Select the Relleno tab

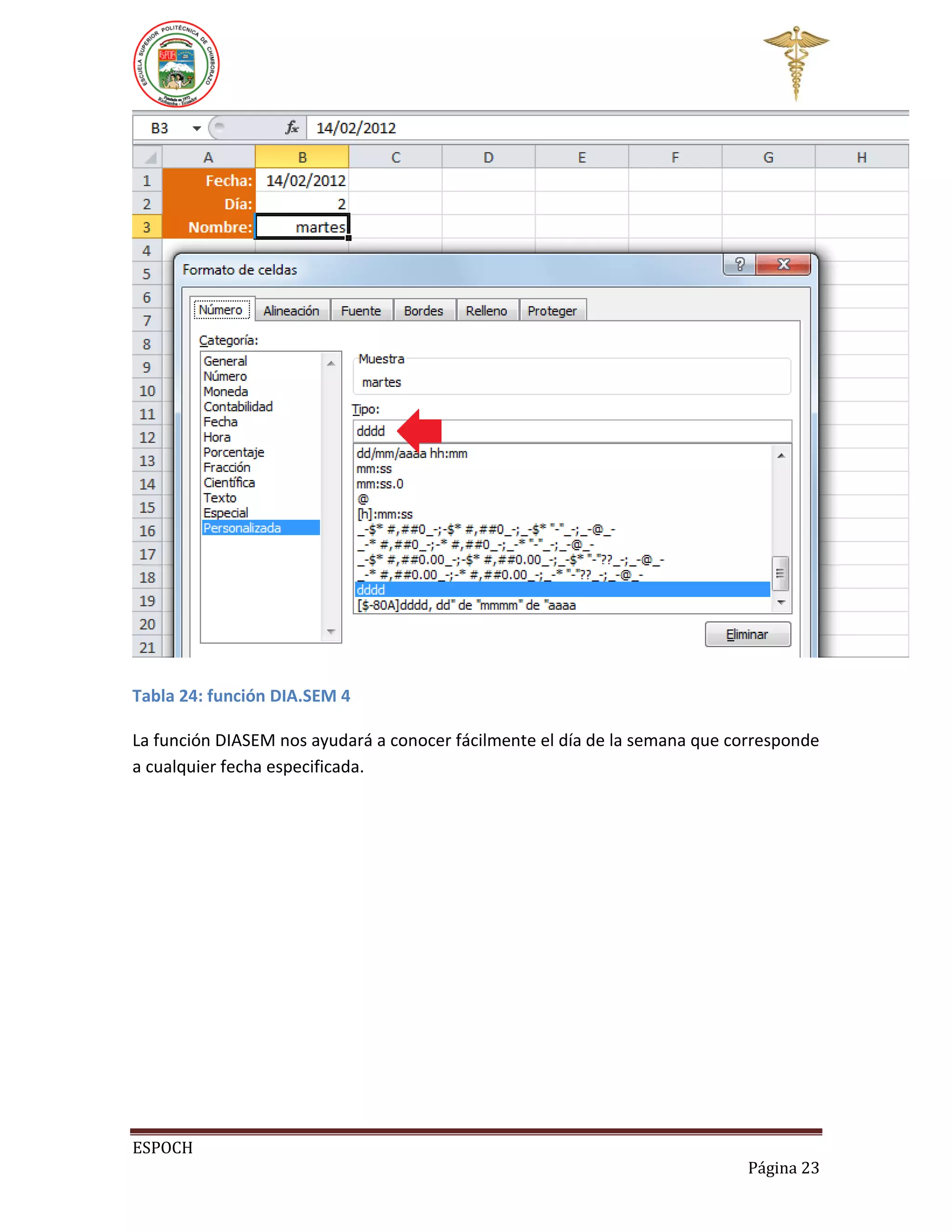pyautogui.click(x=486, y=311)
